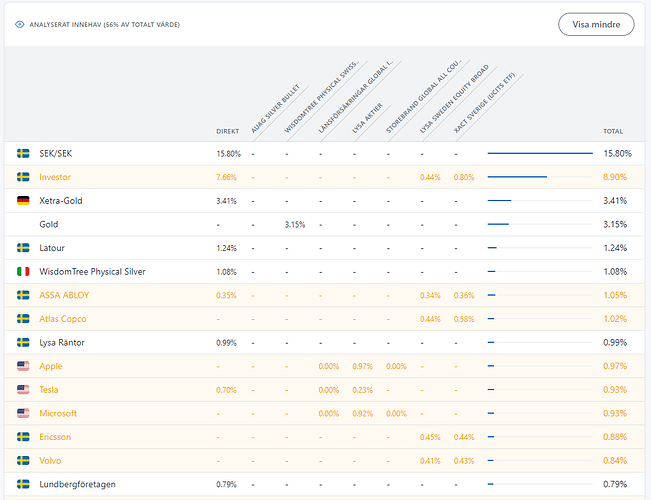Viewport: 651px width, 500px height.
Task: Click the eye icon beside Analyserat innehav
Action: tap(20, 25)
